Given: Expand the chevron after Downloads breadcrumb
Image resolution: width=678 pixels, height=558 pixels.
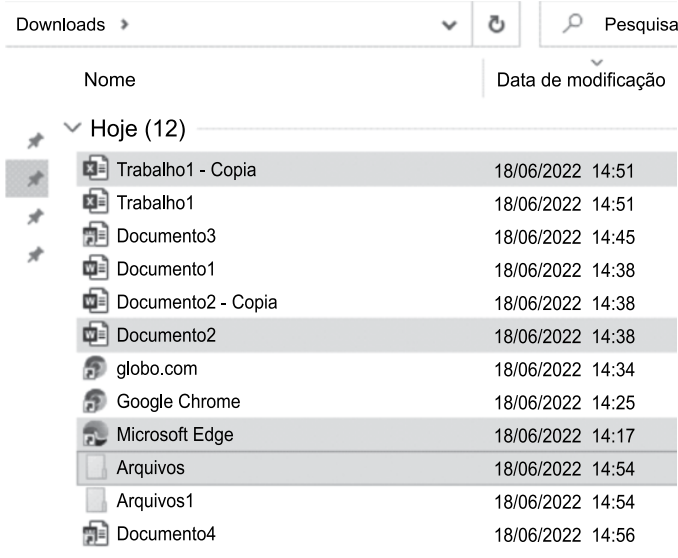Looking at the screenshot, I should [x=125, y=25].
